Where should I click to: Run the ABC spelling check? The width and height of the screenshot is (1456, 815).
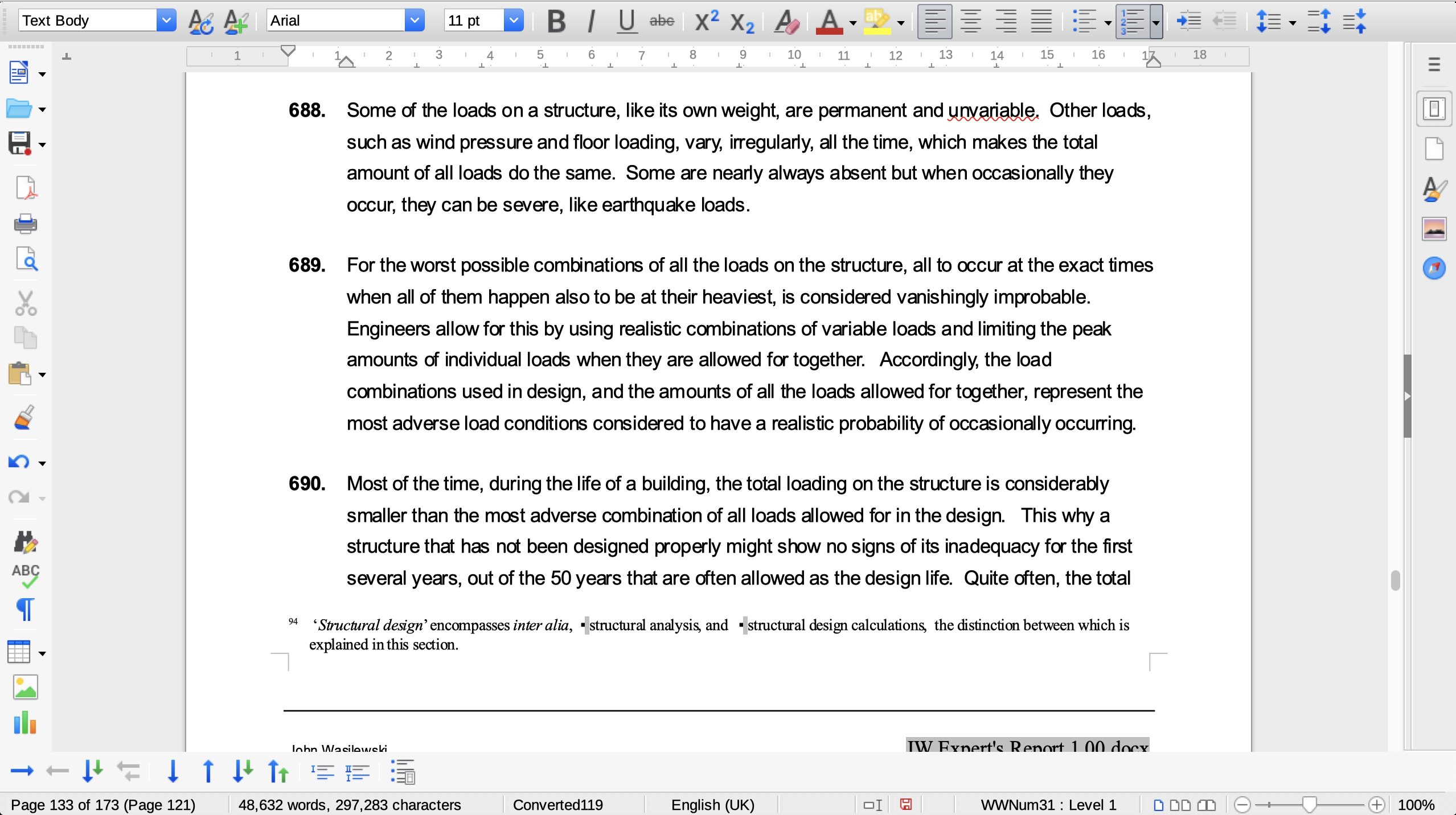pyautogui.click(x=25, y=575)
